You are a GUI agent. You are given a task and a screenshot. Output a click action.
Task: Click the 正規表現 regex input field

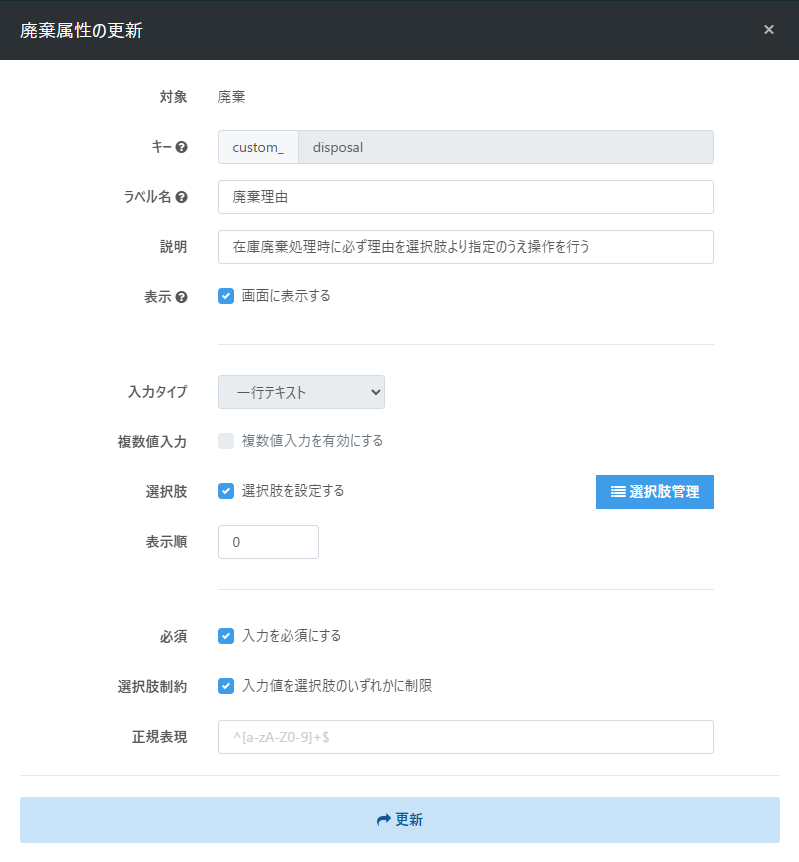(466, 737)
